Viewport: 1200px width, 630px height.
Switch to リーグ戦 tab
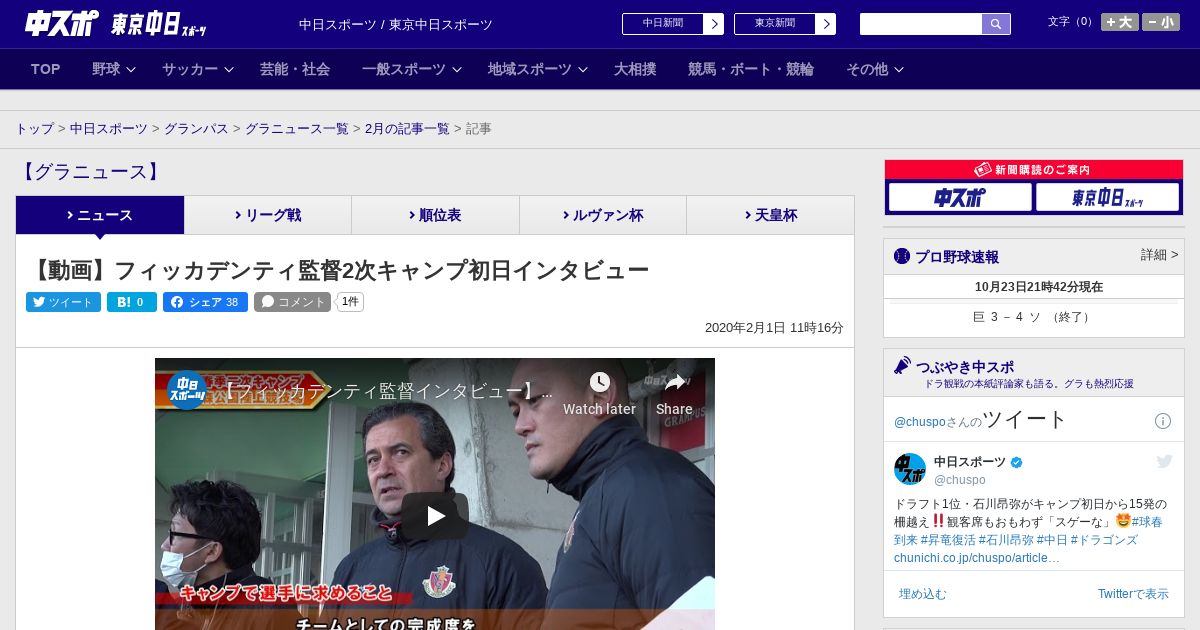pyautogui.click(x=268, y=215)
